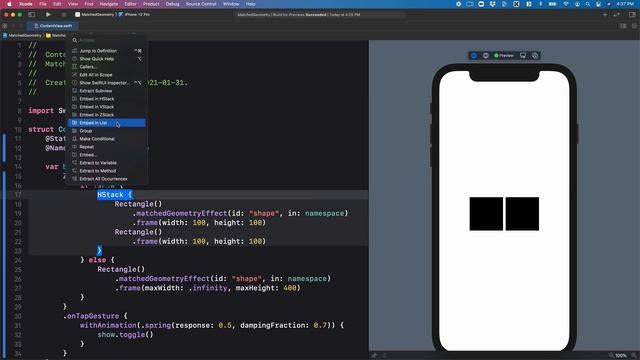This screenshot has height=360, width=640.
Task: Select Group action in popup
Action: click(x=107, y=131)
